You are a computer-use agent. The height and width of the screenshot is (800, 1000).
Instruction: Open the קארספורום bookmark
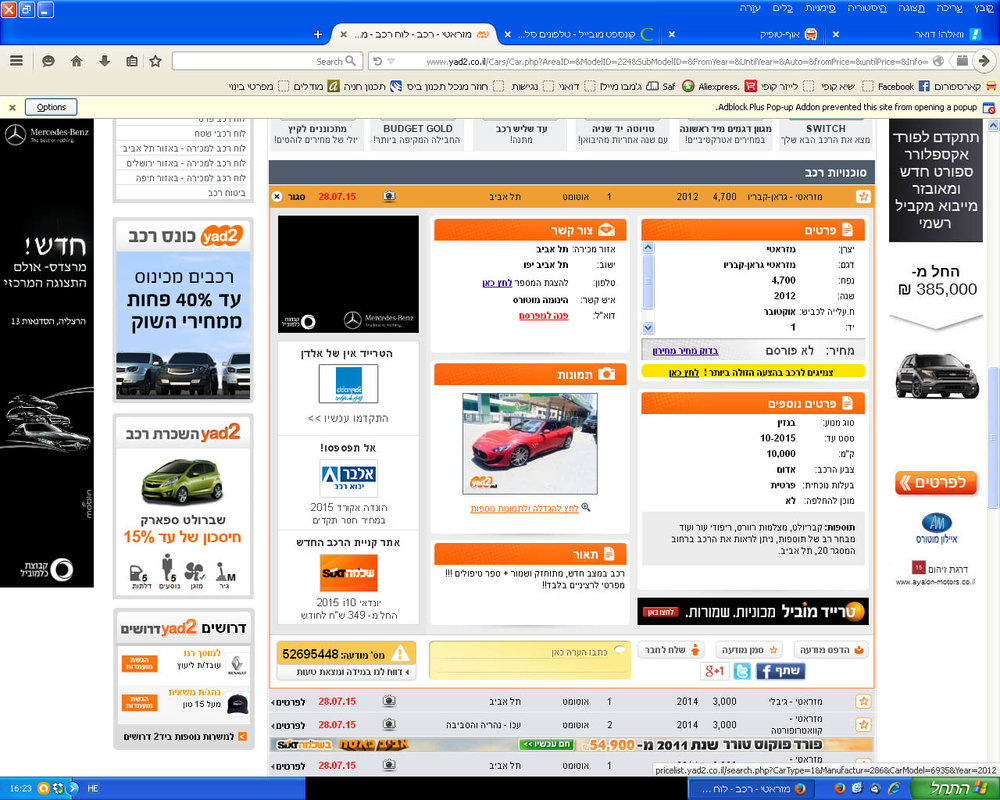pyautogui.click(x=964, y=86)
